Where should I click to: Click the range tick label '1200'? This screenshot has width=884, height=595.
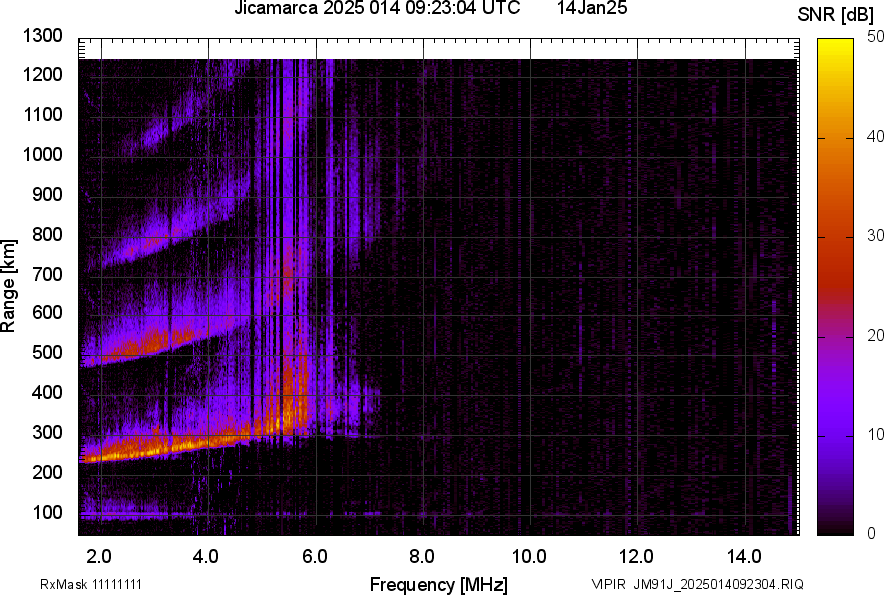tap(42, 75)
